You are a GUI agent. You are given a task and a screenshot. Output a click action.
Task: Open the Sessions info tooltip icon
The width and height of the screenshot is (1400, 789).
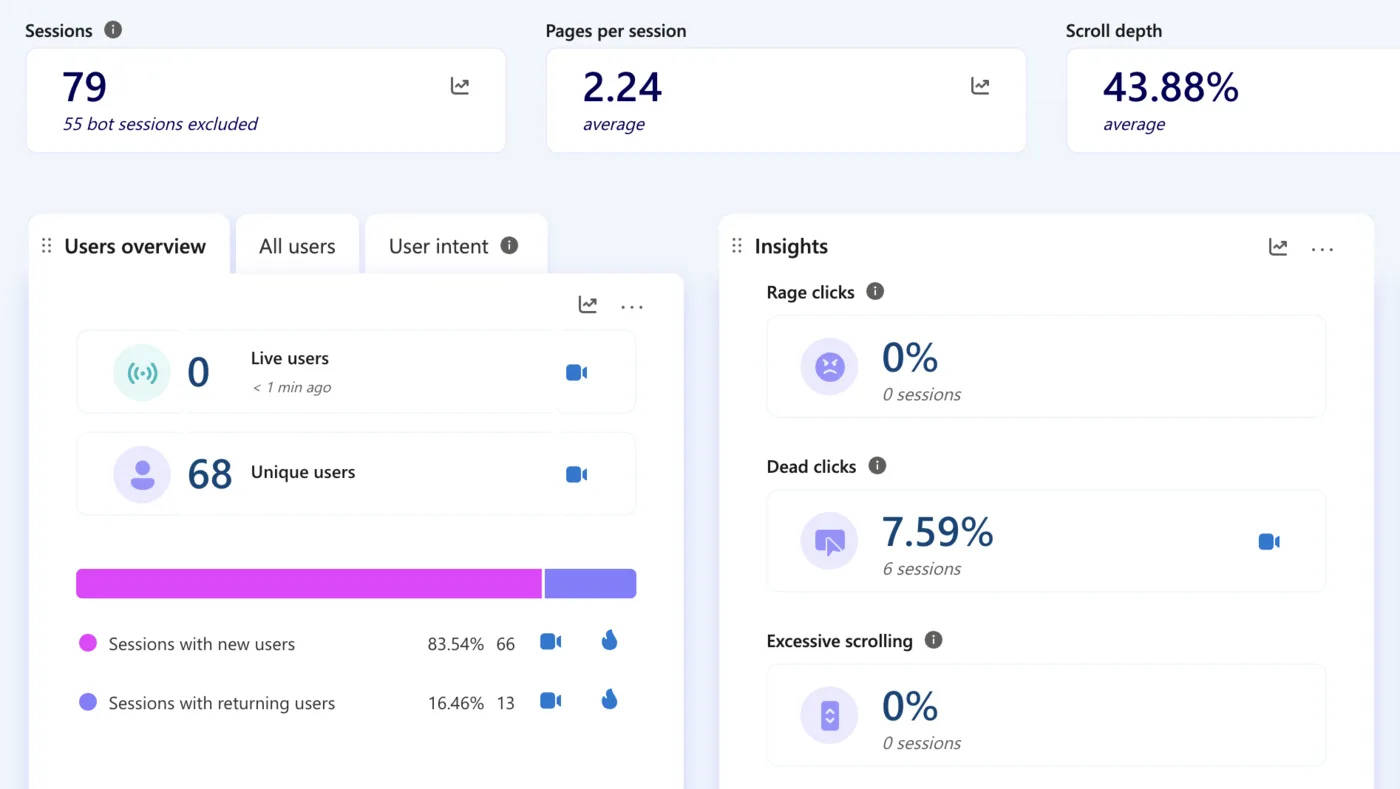click(113, 30)
